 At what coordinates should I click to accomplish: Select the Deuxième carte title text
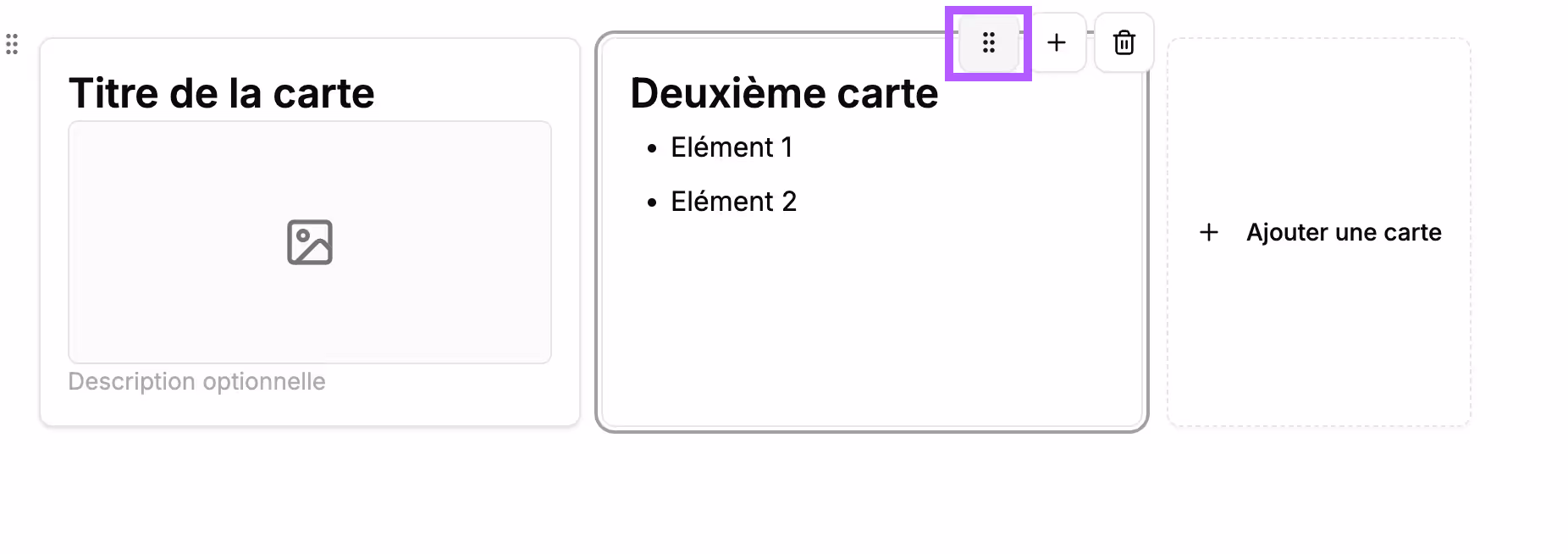[x=783, y=93]
